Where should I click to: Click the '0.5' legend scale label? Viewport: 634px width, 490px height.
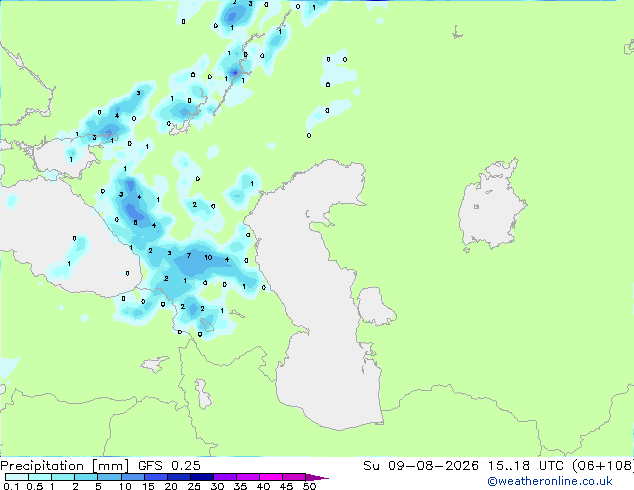click(34, 486)
